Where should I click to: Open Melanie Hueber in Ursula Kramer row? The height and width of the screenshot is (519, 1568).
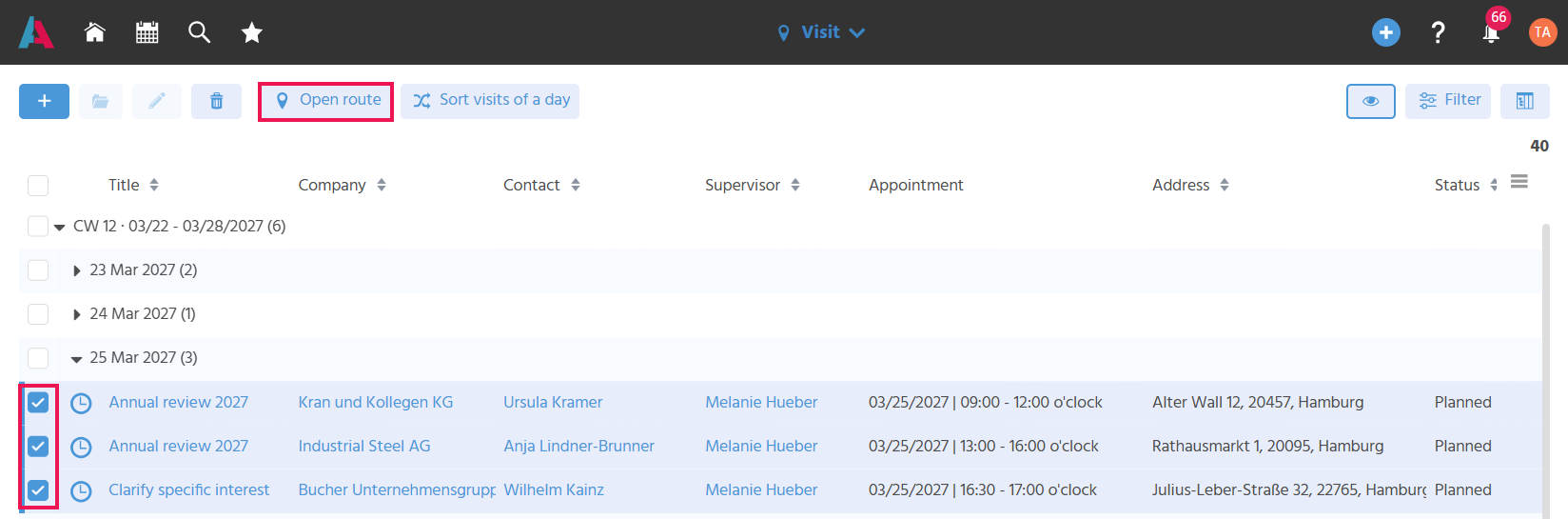tap(761, 402)
